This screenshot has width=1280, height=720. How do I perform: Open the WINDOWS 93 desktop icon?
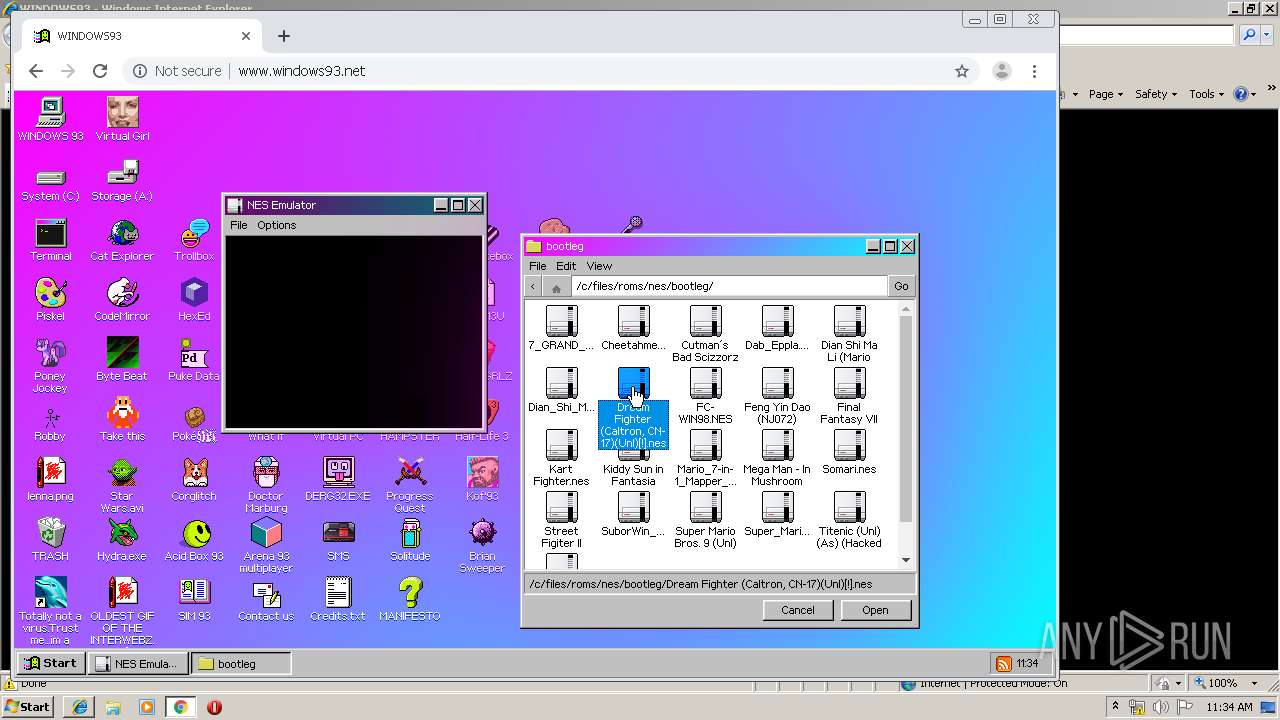[x=50, y=119]
